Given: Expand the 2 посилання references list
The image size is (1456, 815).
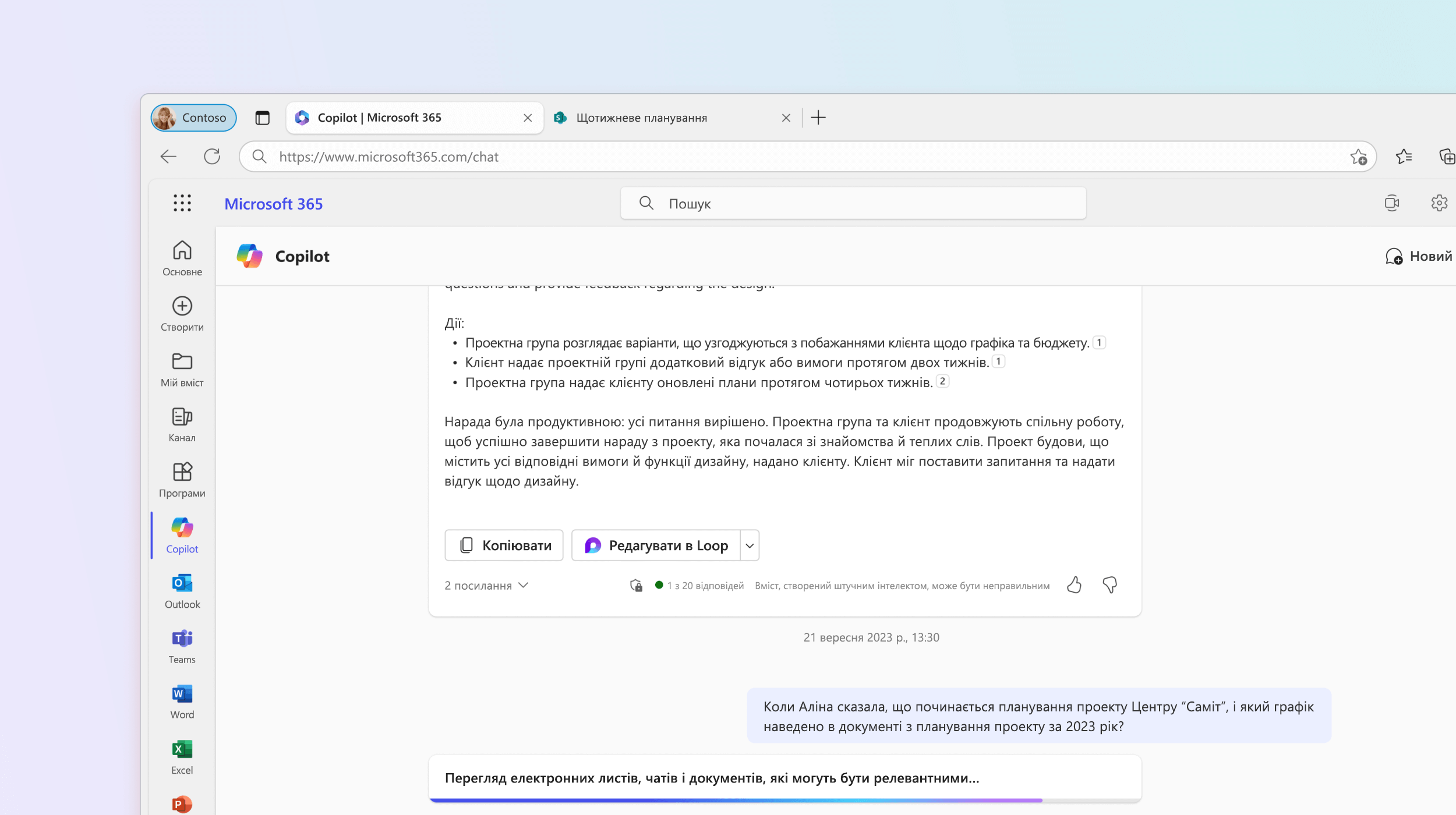Looking at the screenshot, I should point(486,586).
